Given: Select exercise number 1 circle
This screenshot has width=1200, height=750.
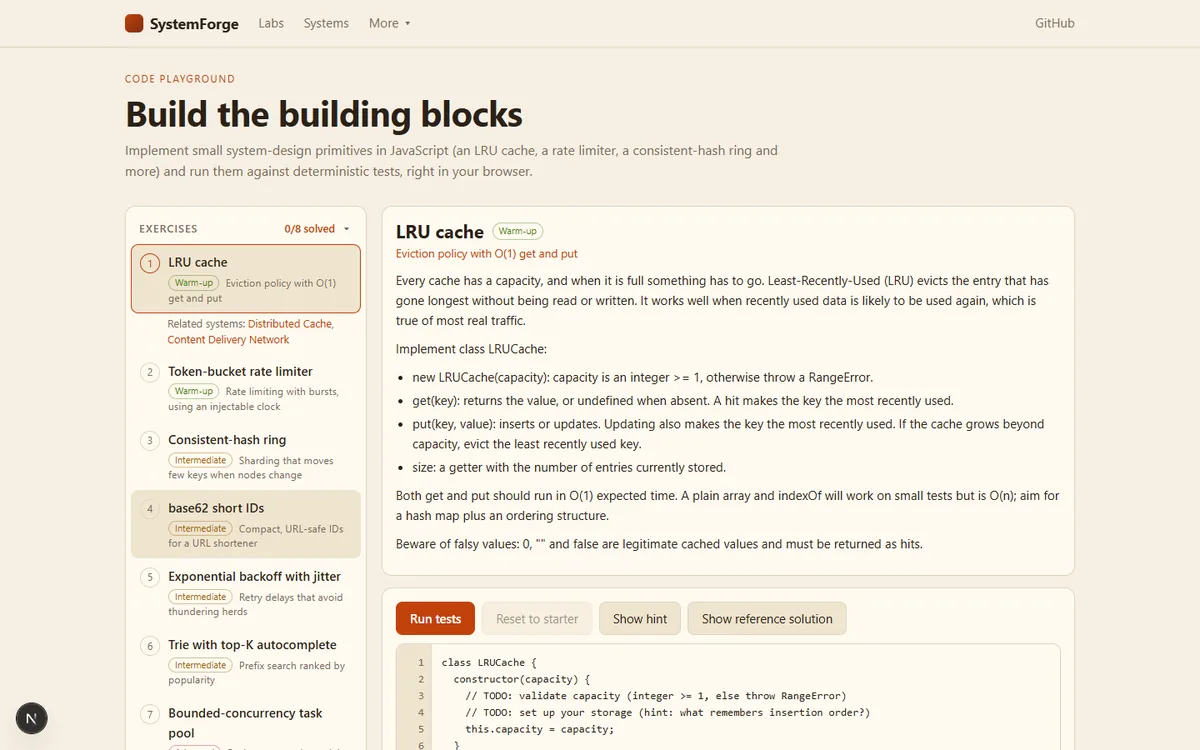Looking at the screenshot, I should click(150, 264).
